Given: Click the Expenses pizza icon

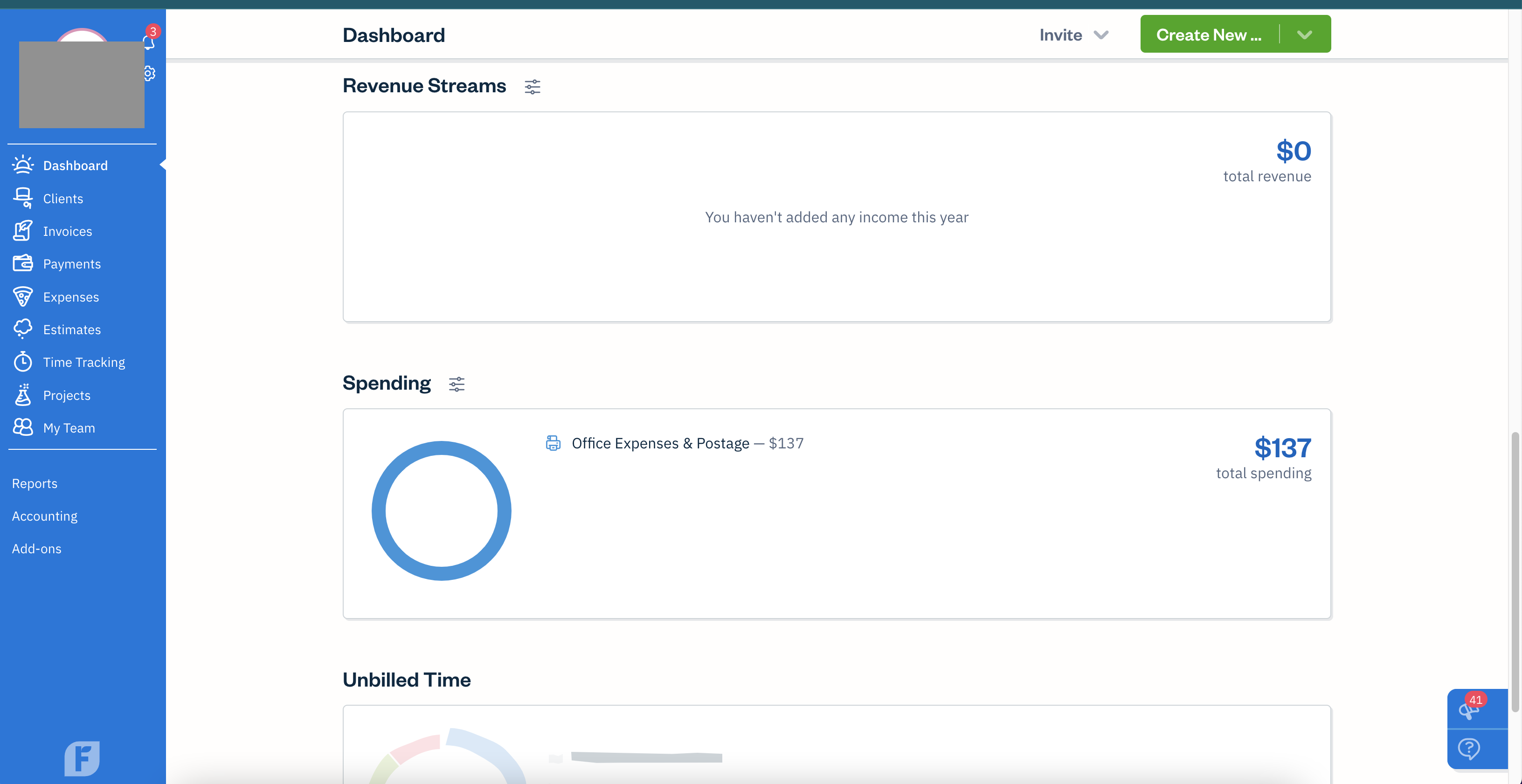Looking at the screenshot, I should pos(22,296).
